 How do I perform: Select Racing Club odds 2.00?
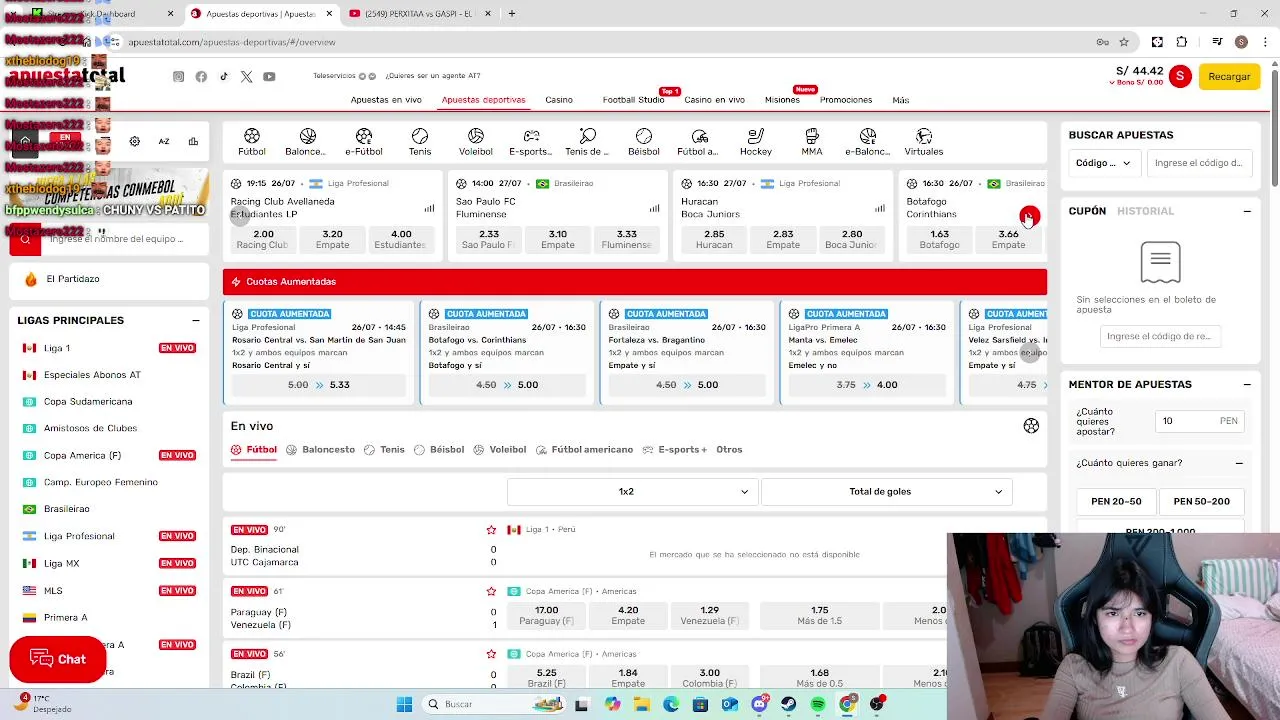coord(263,239)
